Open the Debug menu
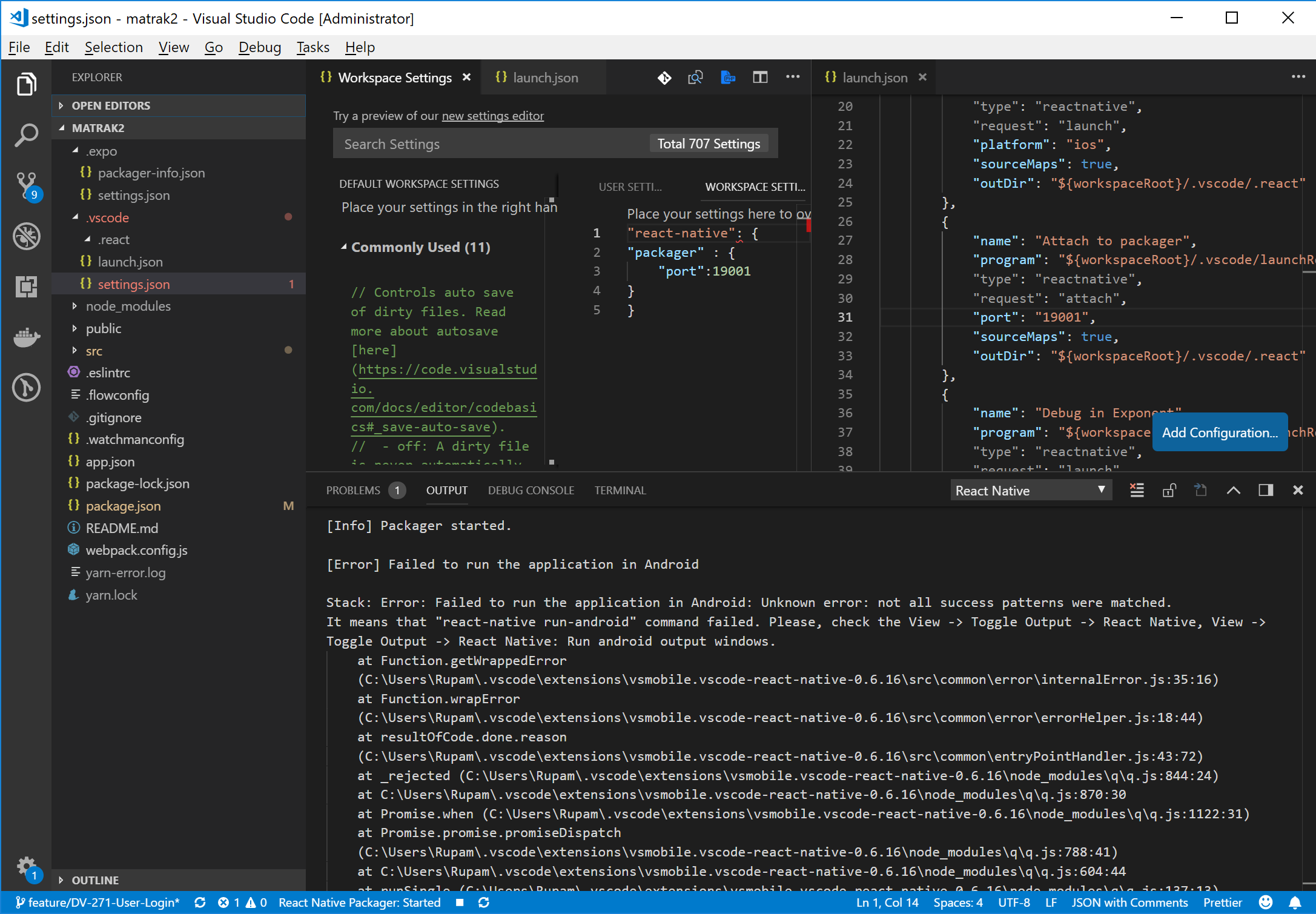1316x914 pixels. (x=259, y=47)
